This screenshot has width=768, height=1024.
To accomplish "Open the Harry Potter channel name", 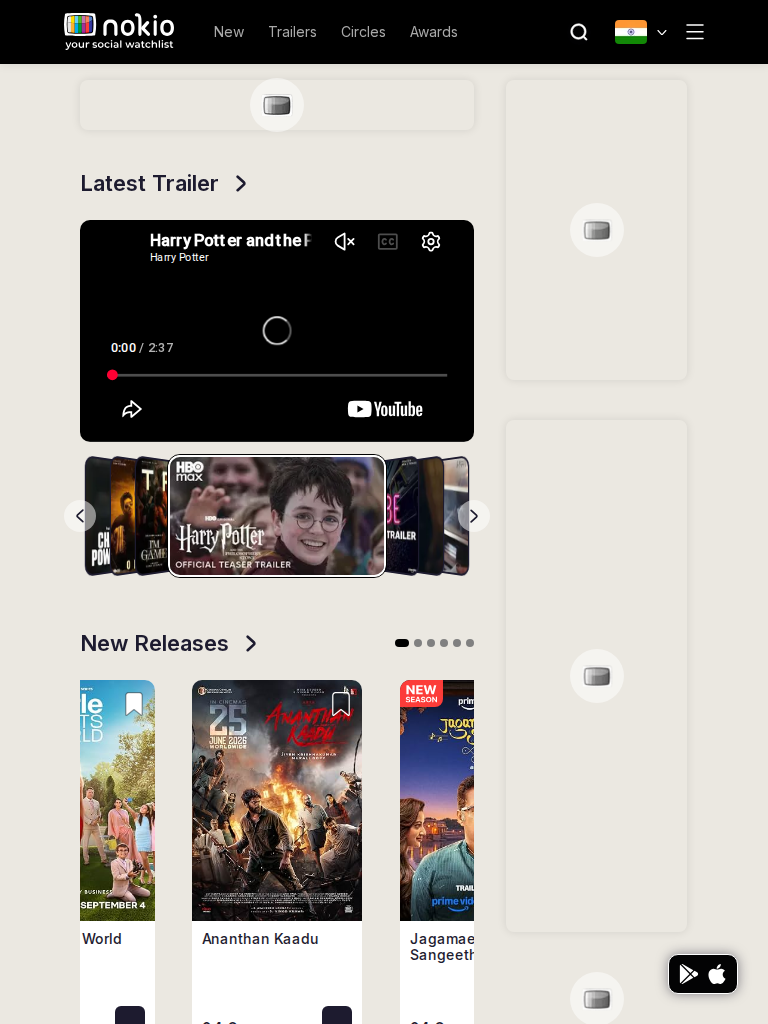I will pos(179,257).
